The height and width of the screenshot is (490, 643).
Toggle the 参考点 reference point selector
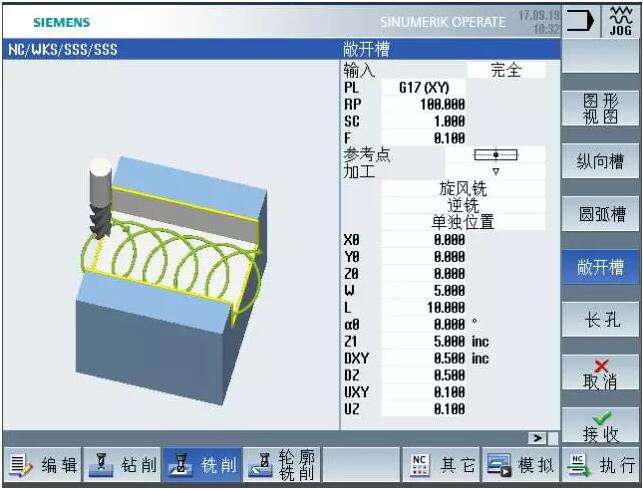[495, 155]
